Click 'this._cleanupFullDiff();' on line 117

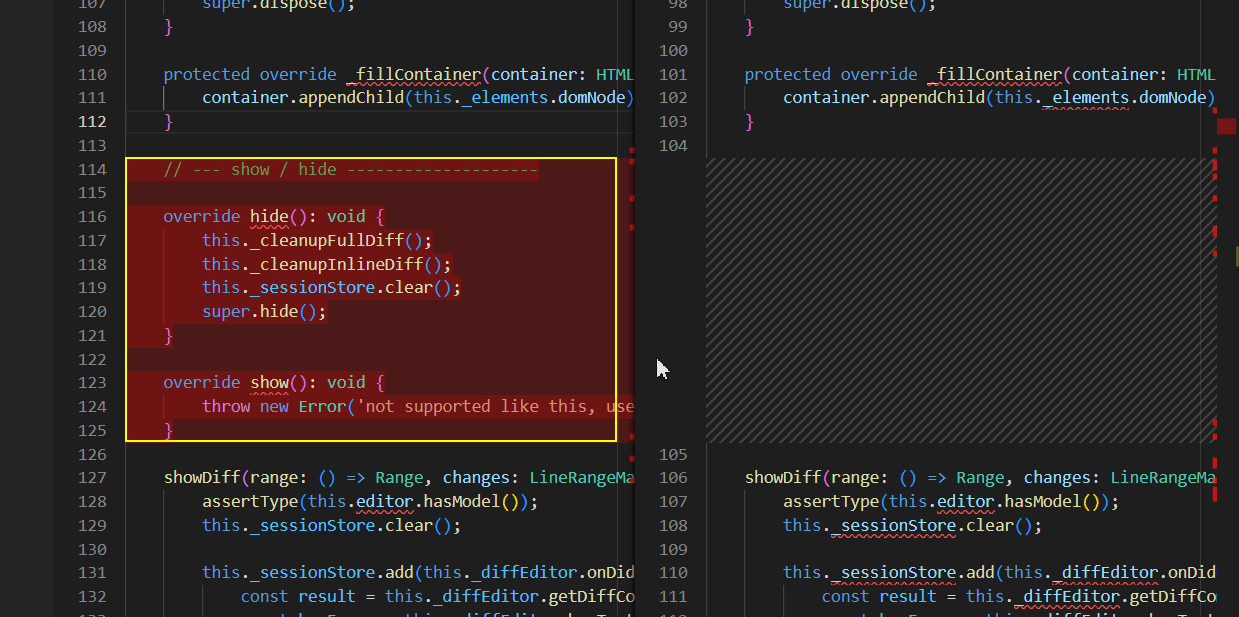[x=317, y=240]
